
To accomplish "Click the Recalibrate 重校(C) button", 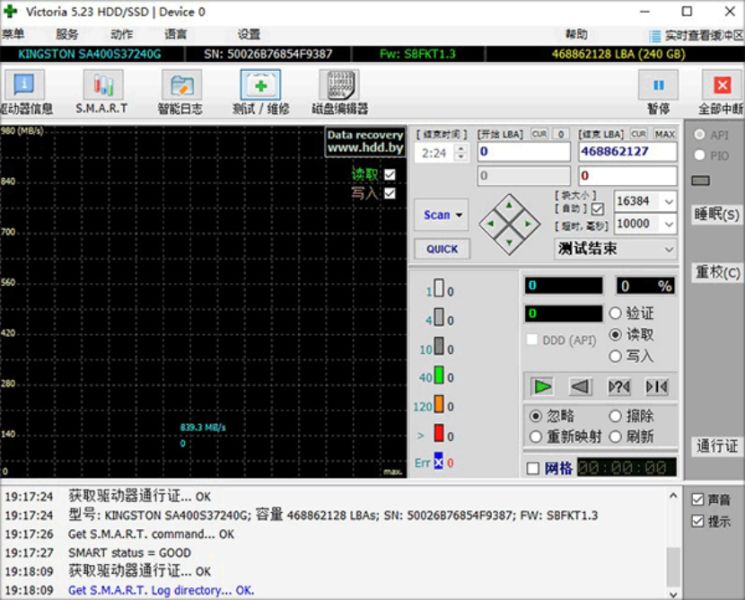I will click(x=716, y=272).
